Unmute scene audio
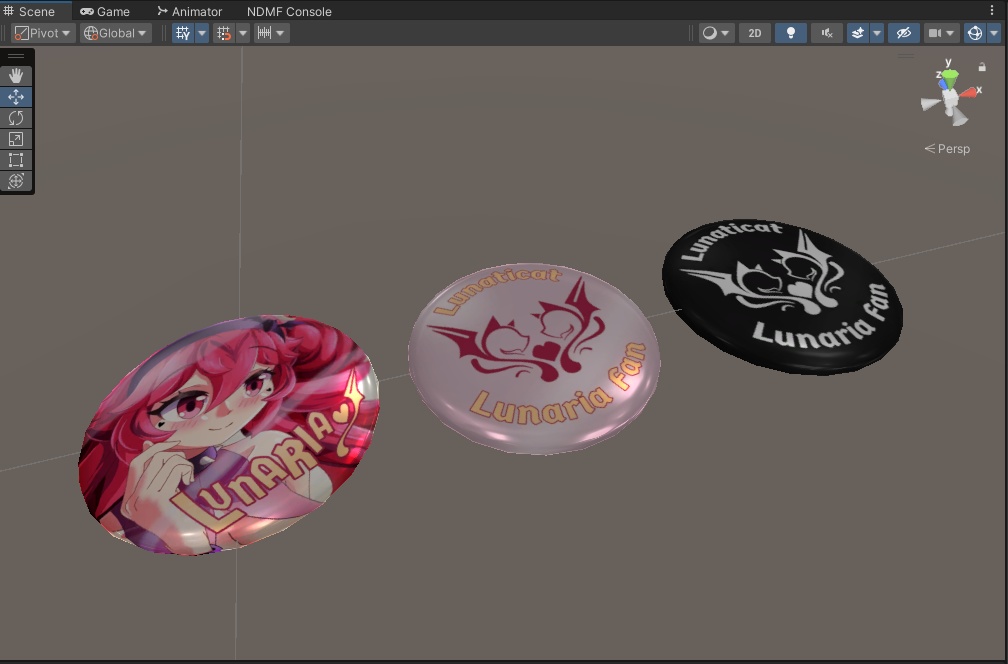The width and height of the screenshot is (1008, 664). [826, 33]
